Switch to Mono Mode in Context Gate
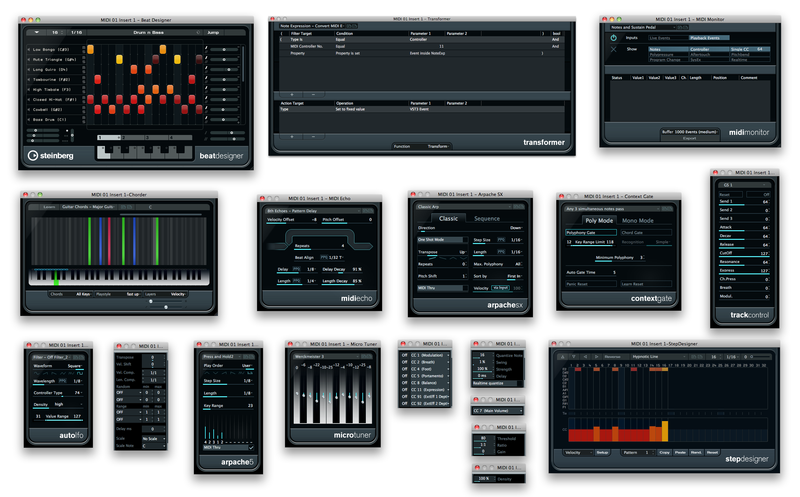The image size is (800, 497). tap(638, 220)
